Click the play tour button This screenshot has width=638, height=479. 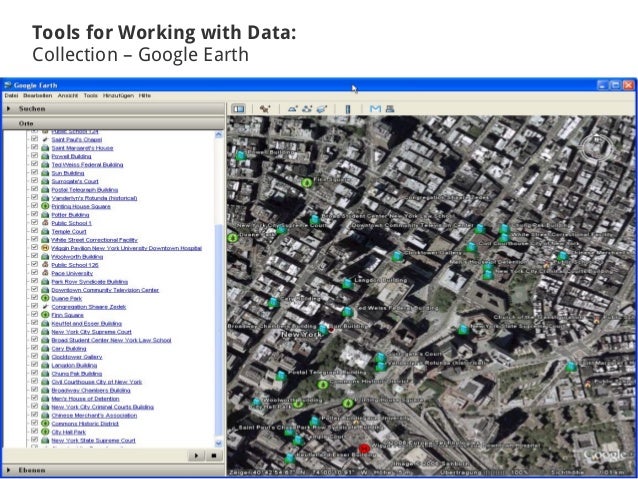coord(197,455)
